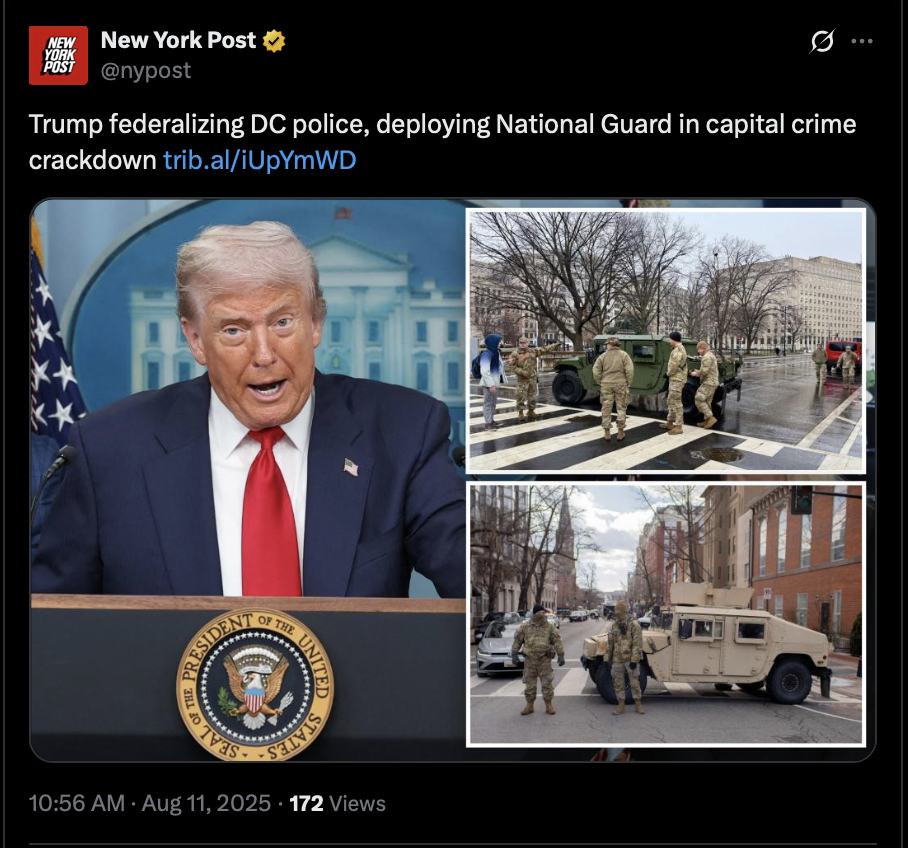Follow the trib.al/iUpYmWD article link
Image resolution: width=908 pixels, height=848 pixels.
(259, 160)
